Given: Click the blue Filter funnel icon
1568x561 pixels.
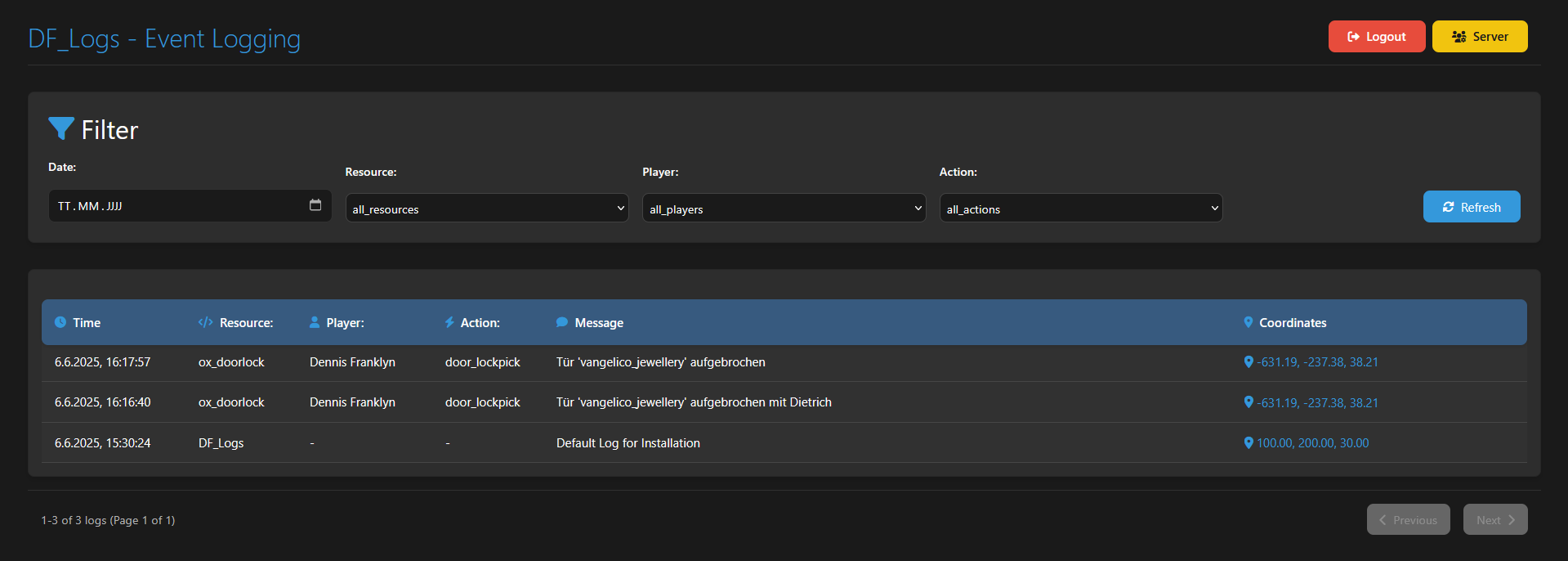Looking at the screenshot, I should [61, 128].
